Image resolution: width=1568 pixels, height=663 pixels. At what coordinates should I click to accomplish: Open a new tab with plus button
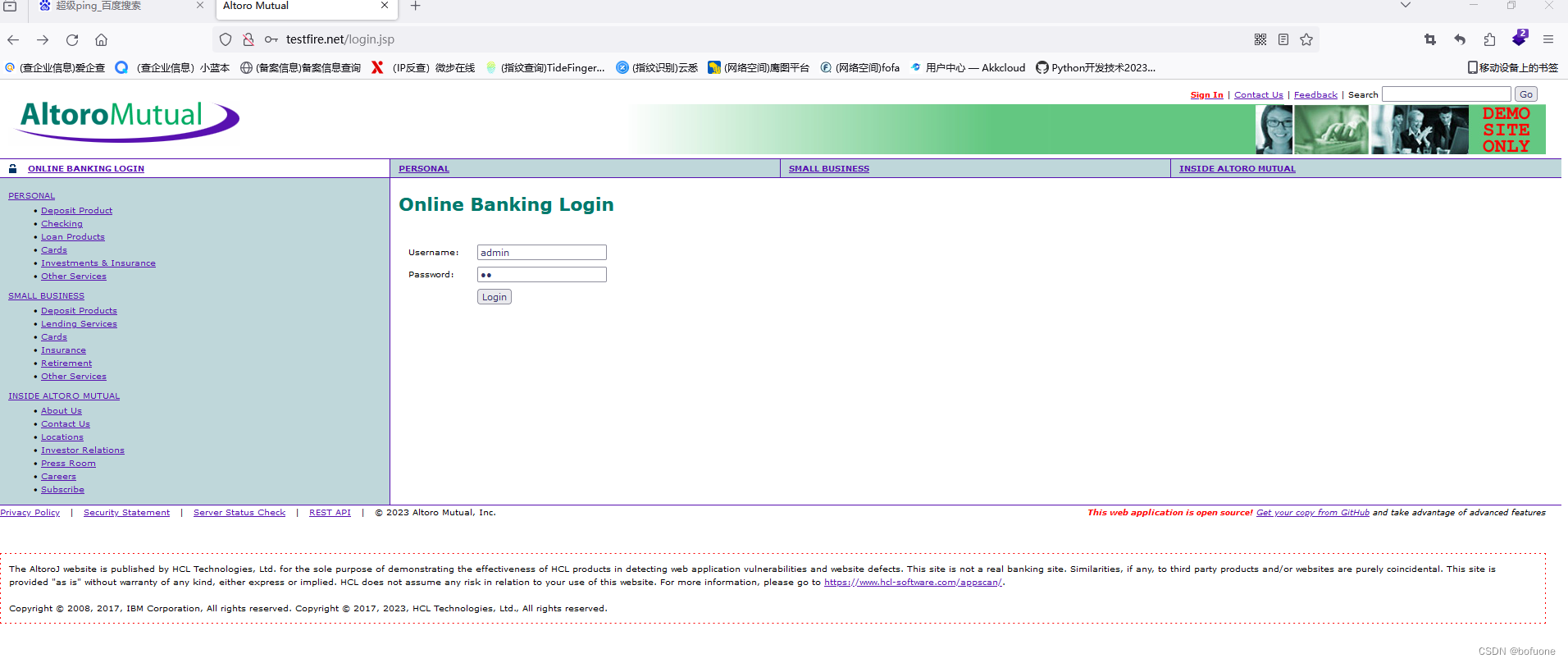415,6
